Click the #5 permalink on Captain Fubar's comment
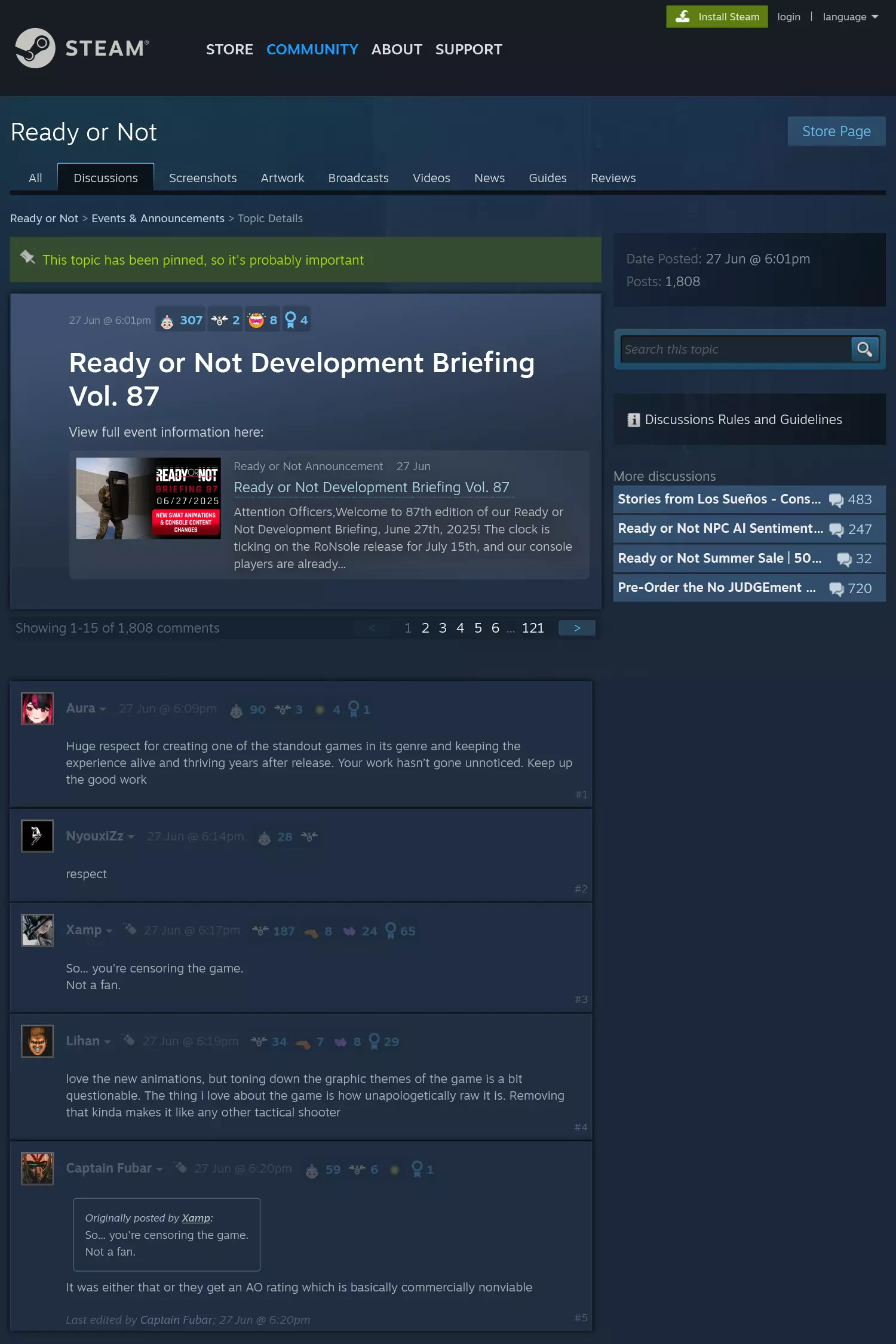The width and height of the screenshot is (896, 1344). coord(581,1318)
